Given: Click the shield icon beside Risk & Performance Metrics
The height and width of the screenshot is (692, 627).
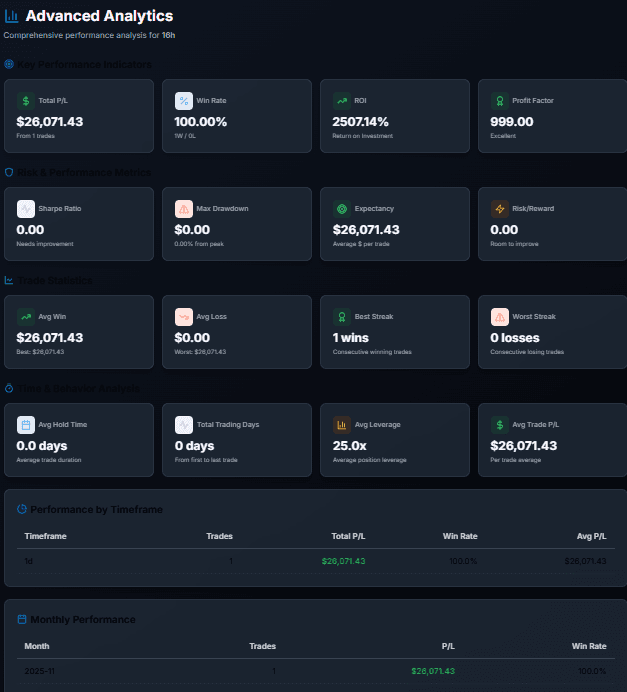Looking at the screenshot, I should point(9,172).
